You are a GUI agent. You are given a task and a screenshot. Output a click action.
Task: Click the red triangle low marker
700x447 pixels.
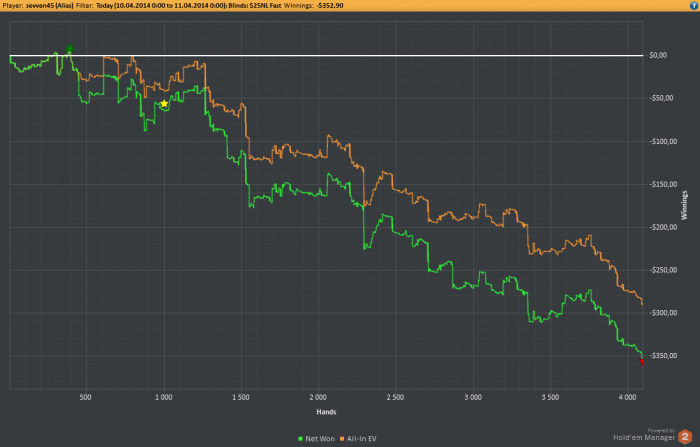[642, 362]
